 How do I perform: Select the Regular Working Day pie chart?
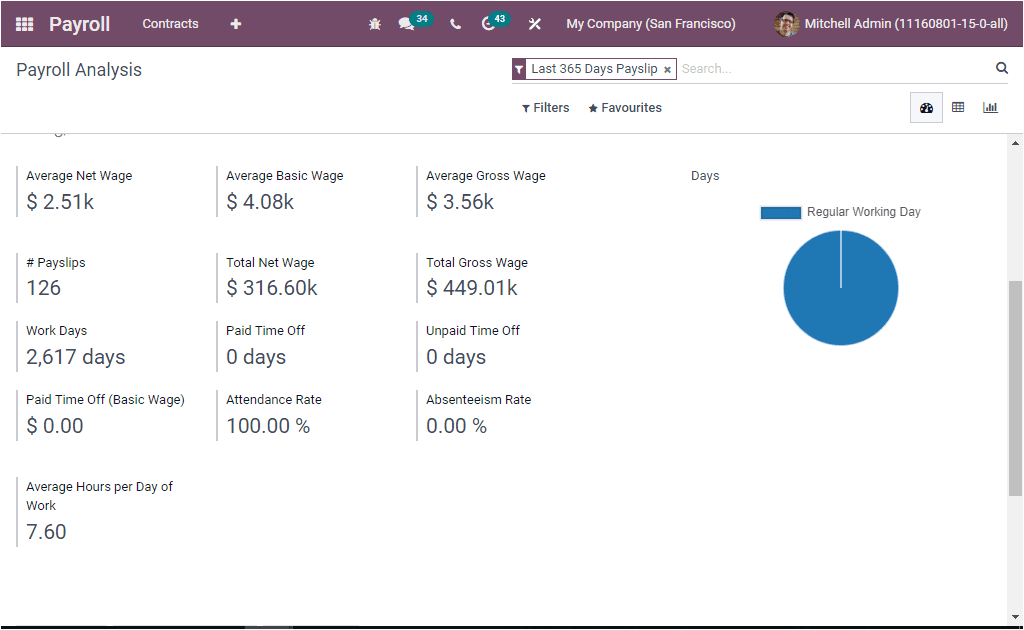click(x=840, y=288)
